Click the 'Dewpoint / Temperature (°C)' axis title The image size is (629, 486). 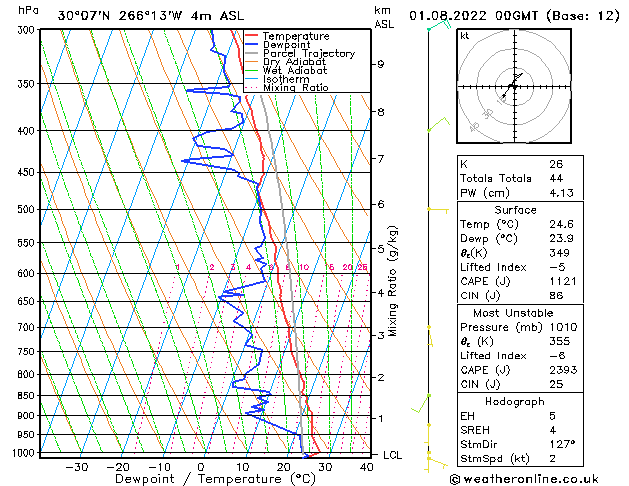[215, 479]
